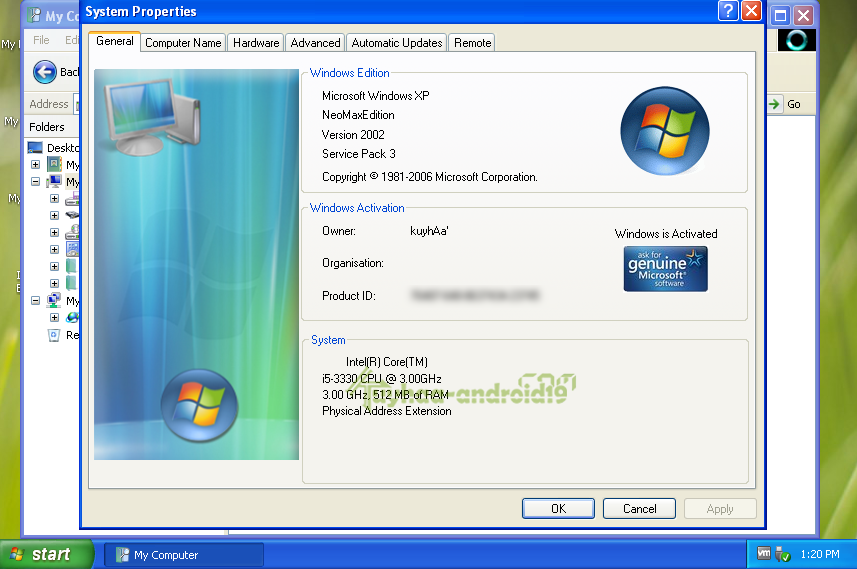The height and width of the screenshot is (569, 857).
Task: Select the My Network Places icon in tree
Action: 54,300
